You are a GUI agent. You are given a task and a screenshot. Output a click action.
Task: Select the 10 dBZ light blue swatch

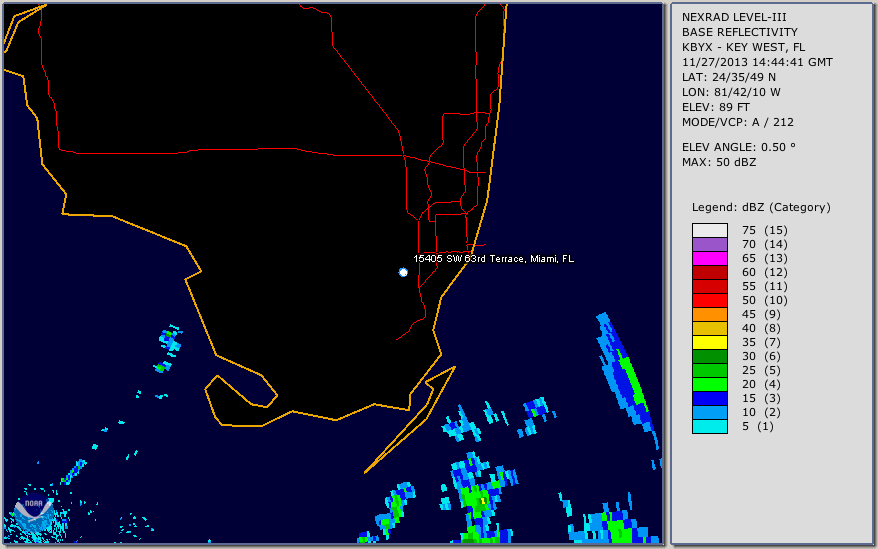[x=709, y=412]
